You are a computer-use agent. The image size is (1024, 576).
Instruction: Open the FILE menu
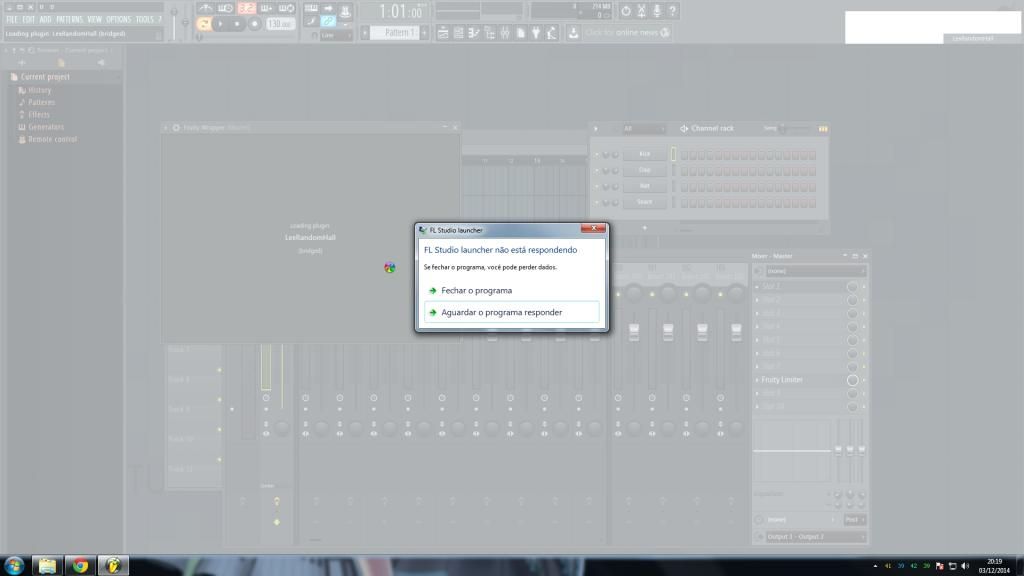pos(13,19)
